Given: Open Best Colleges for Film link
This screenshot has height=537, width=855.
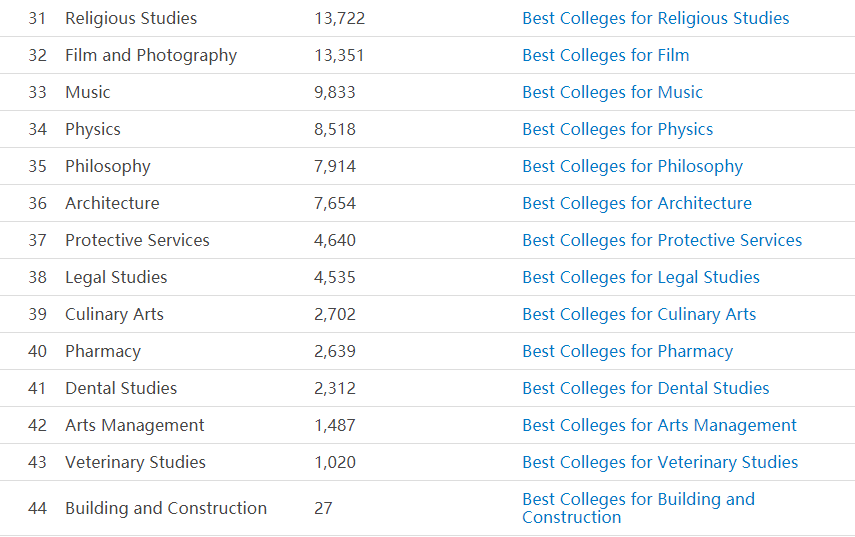Looking at the screenshot, I should coord(606,55).
